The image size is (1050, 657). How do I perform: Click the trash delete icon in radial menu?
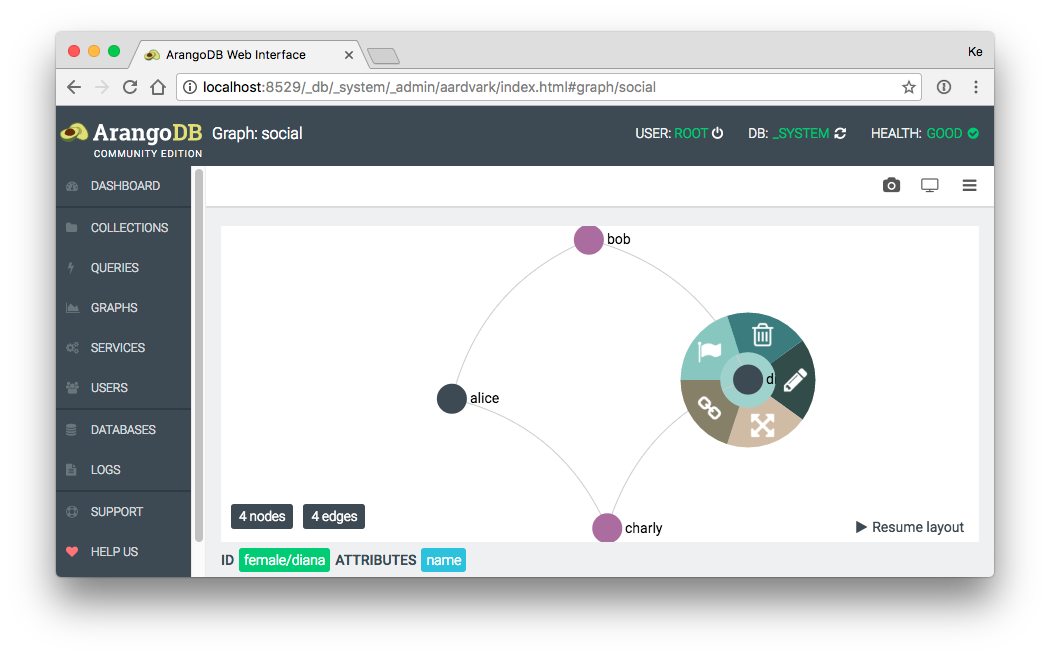pos(762,335)
